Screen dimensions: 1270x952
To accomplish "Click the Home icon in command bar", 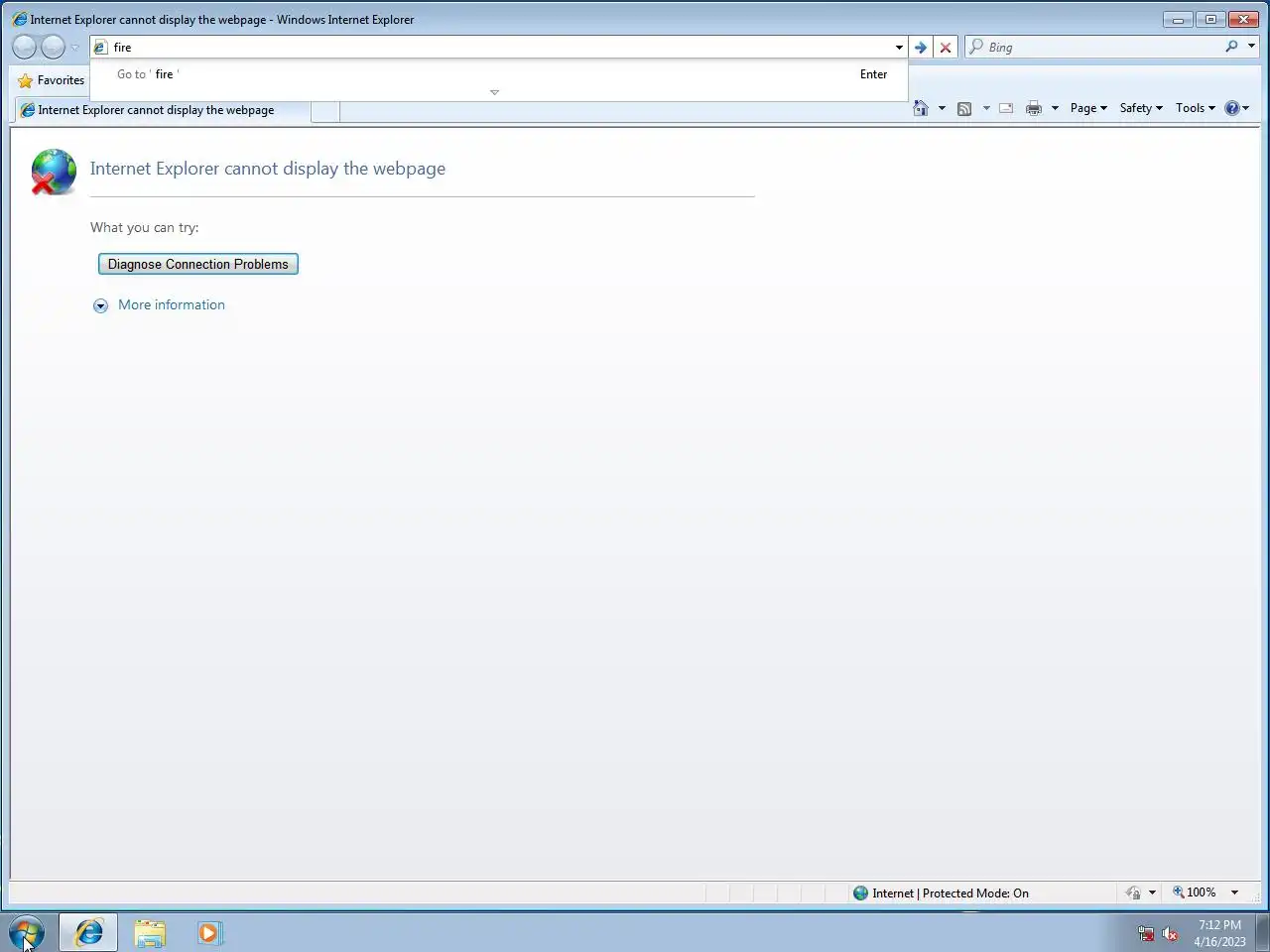I will pos(921,108).
